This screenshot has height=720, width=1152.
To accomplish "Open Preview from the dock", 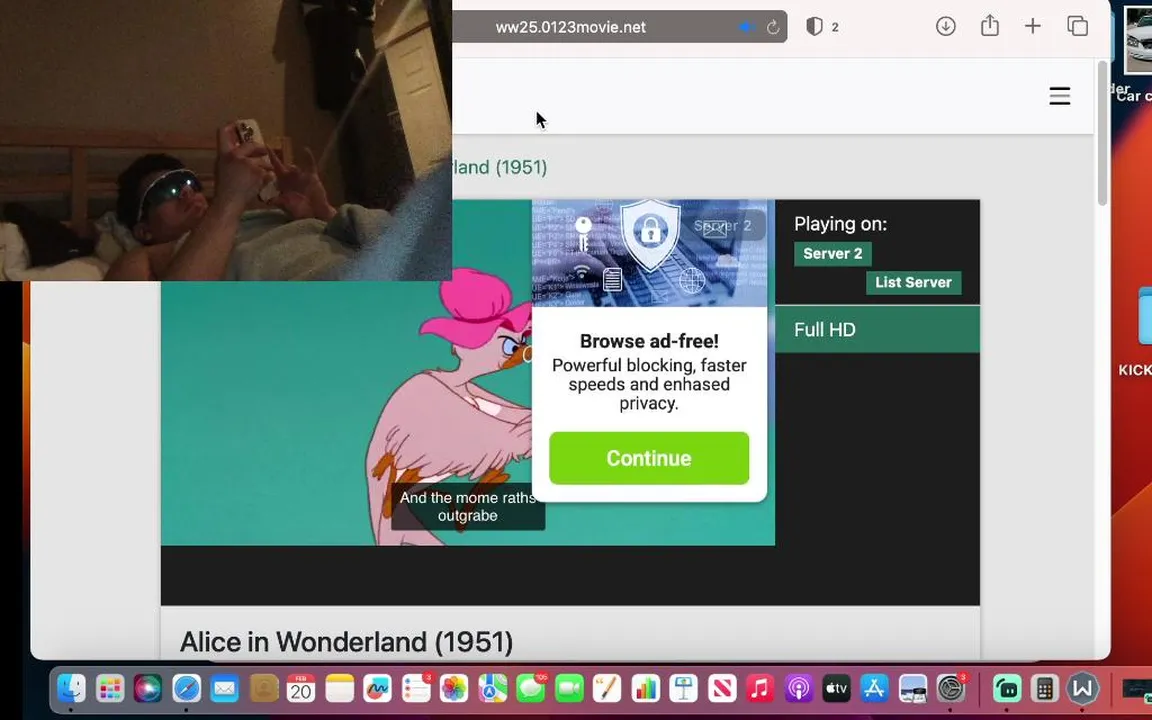I will pos(912,689).
